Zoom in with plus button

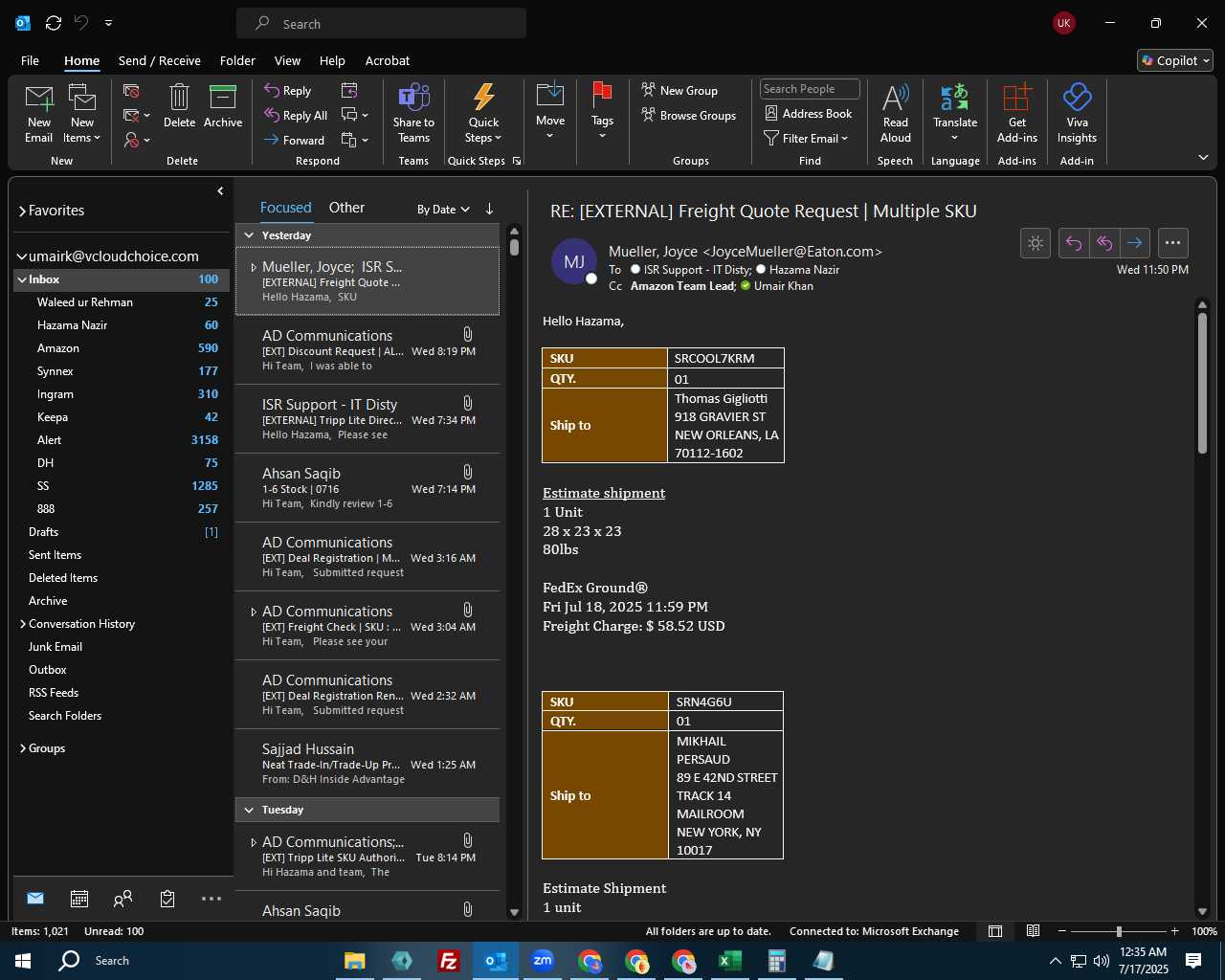pyautogui.click(x=1174, y=931)
